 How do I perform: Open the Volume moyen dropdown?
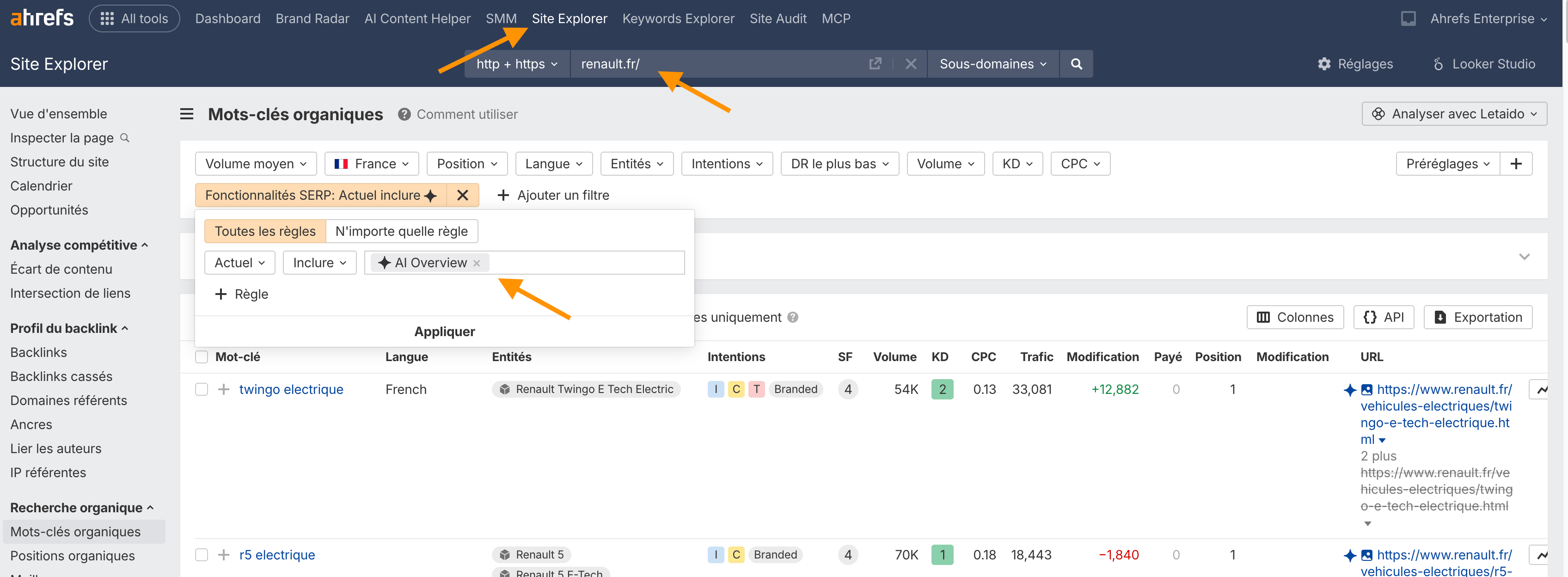coord(256,164)
